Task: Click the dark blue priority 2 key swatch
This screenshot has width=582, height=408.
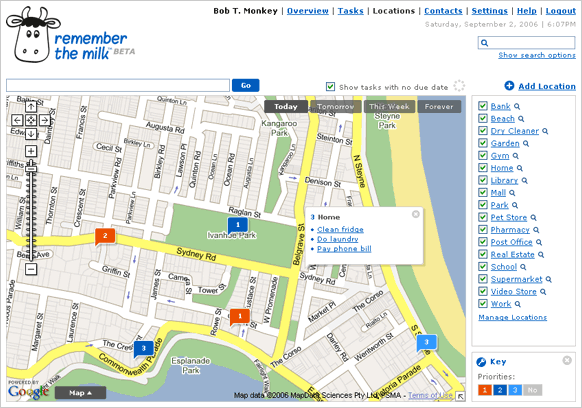Action: (500, 390)
